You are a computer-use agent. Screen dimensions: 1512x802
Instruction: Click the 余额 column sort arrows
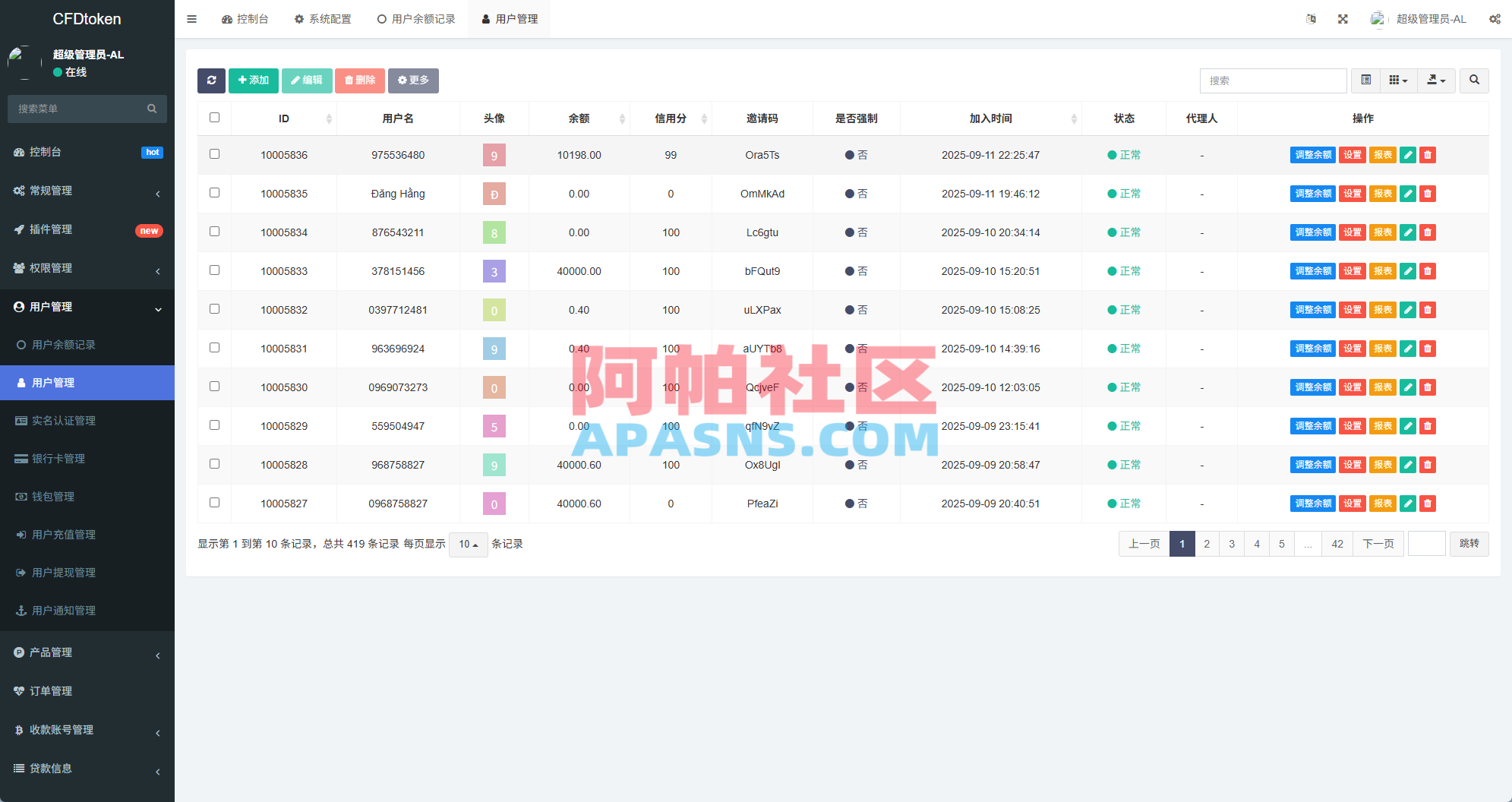(x=622, y=118)
